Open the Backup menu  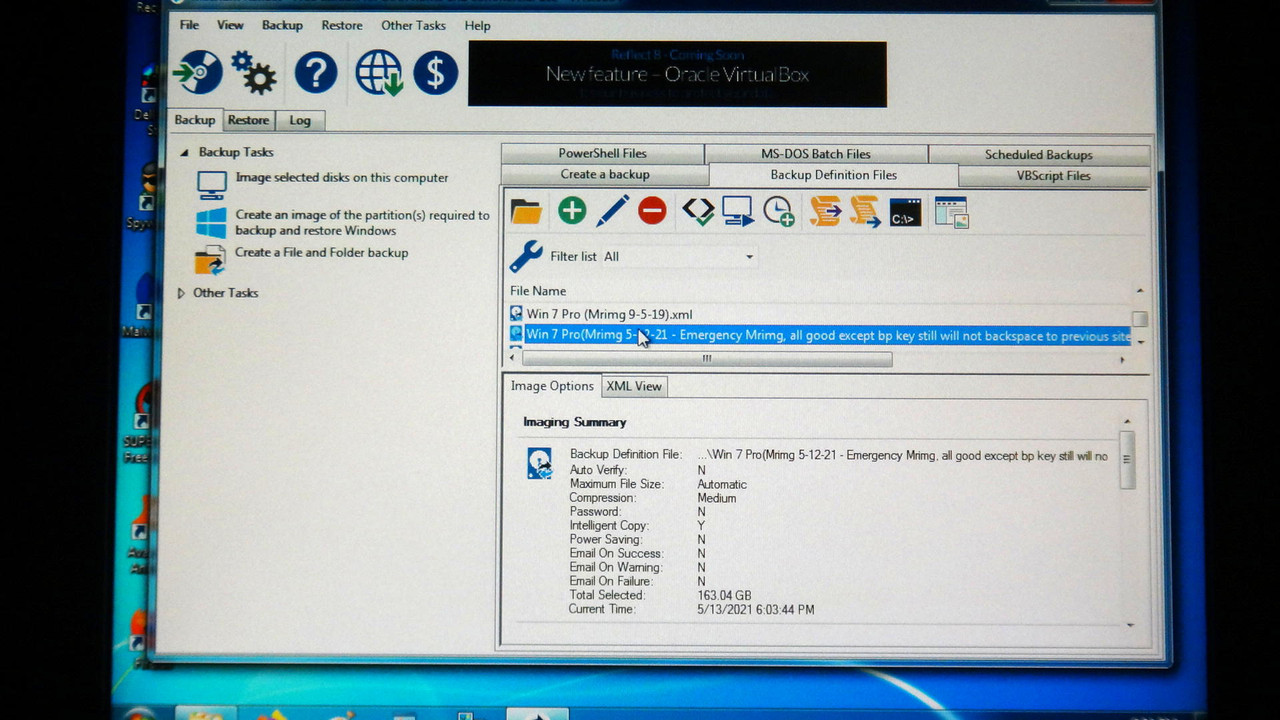(x=282, y=25)
